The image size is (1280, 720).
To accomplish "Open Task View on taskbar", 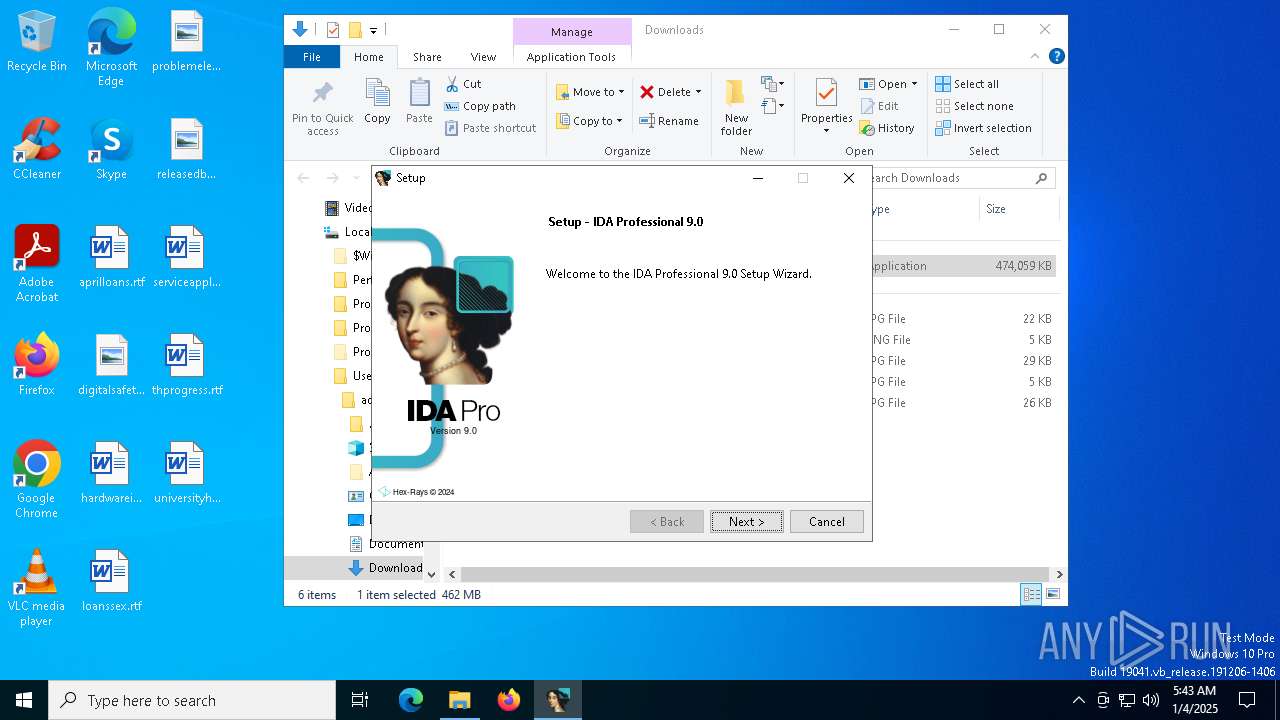I will (360, 700).
